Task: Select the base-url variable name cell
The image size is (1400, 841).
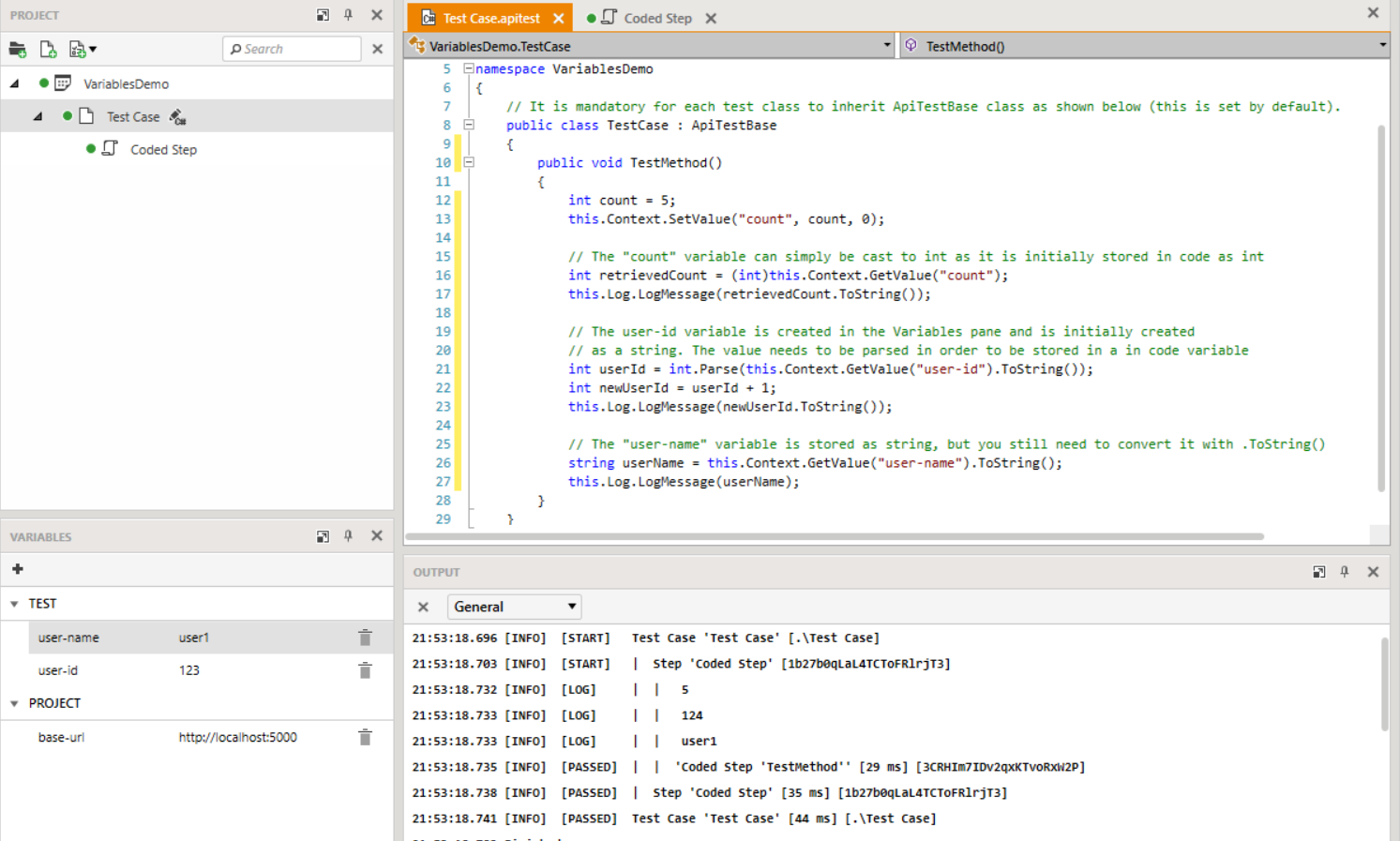Action: click(61, 737)
